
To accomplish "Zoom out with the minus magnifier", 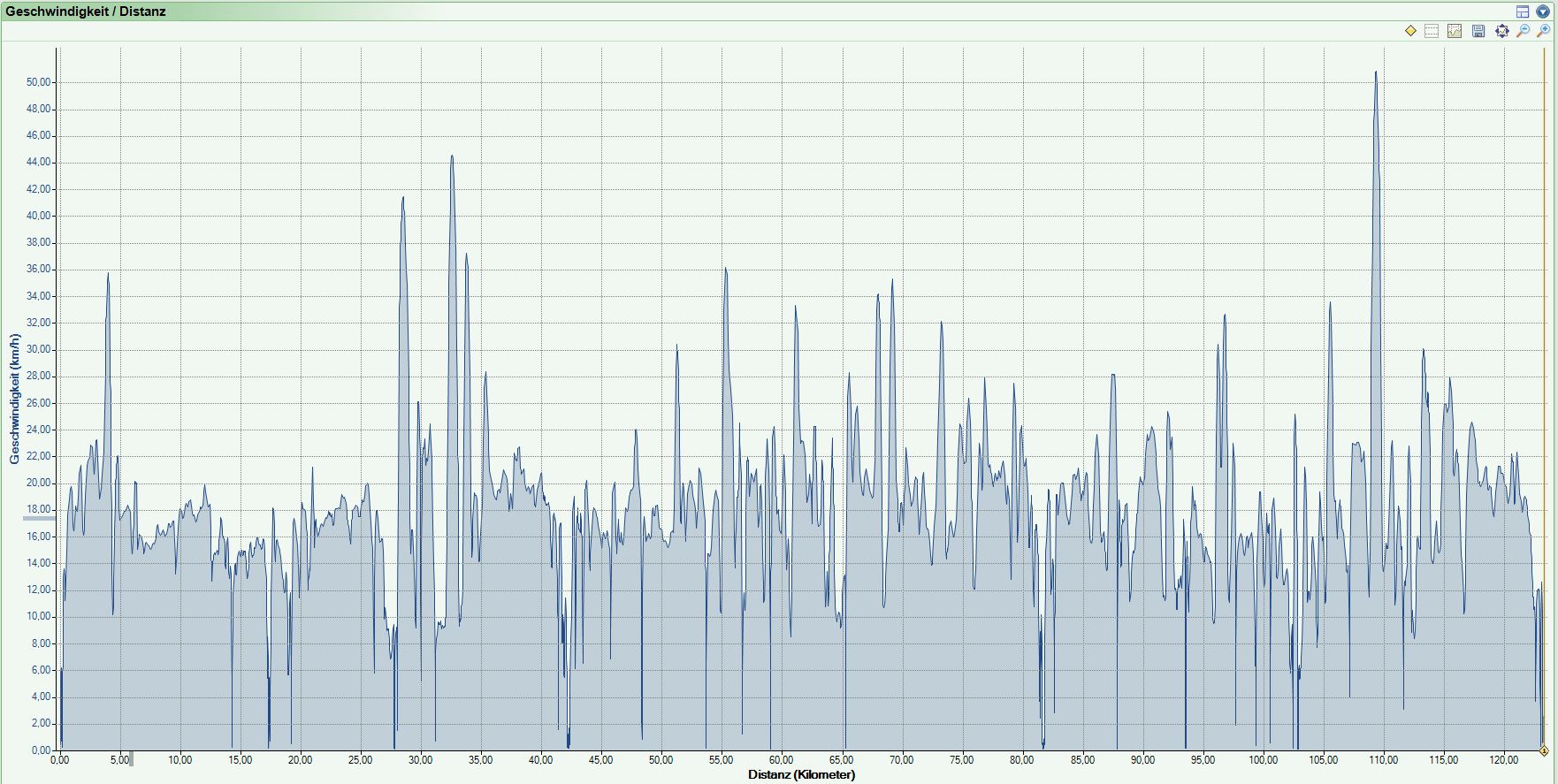I will (1523, 31).
